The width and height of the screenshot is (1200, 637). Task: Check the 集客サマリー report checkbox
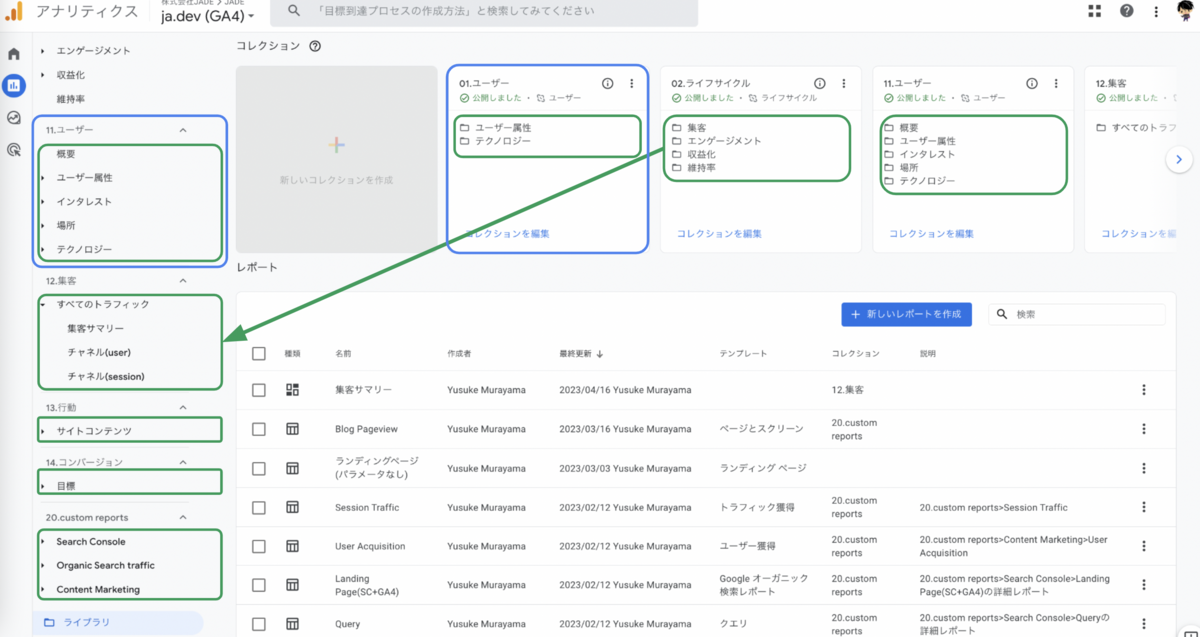(x=259, y=390)
